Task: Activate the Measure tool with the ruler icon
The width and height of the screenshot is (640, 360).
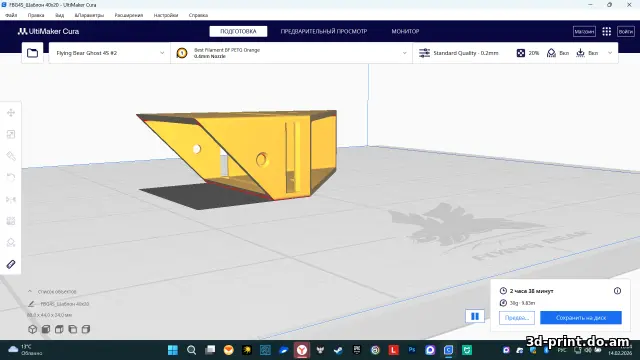Action: pyautogui.click(x=11, y=264)
